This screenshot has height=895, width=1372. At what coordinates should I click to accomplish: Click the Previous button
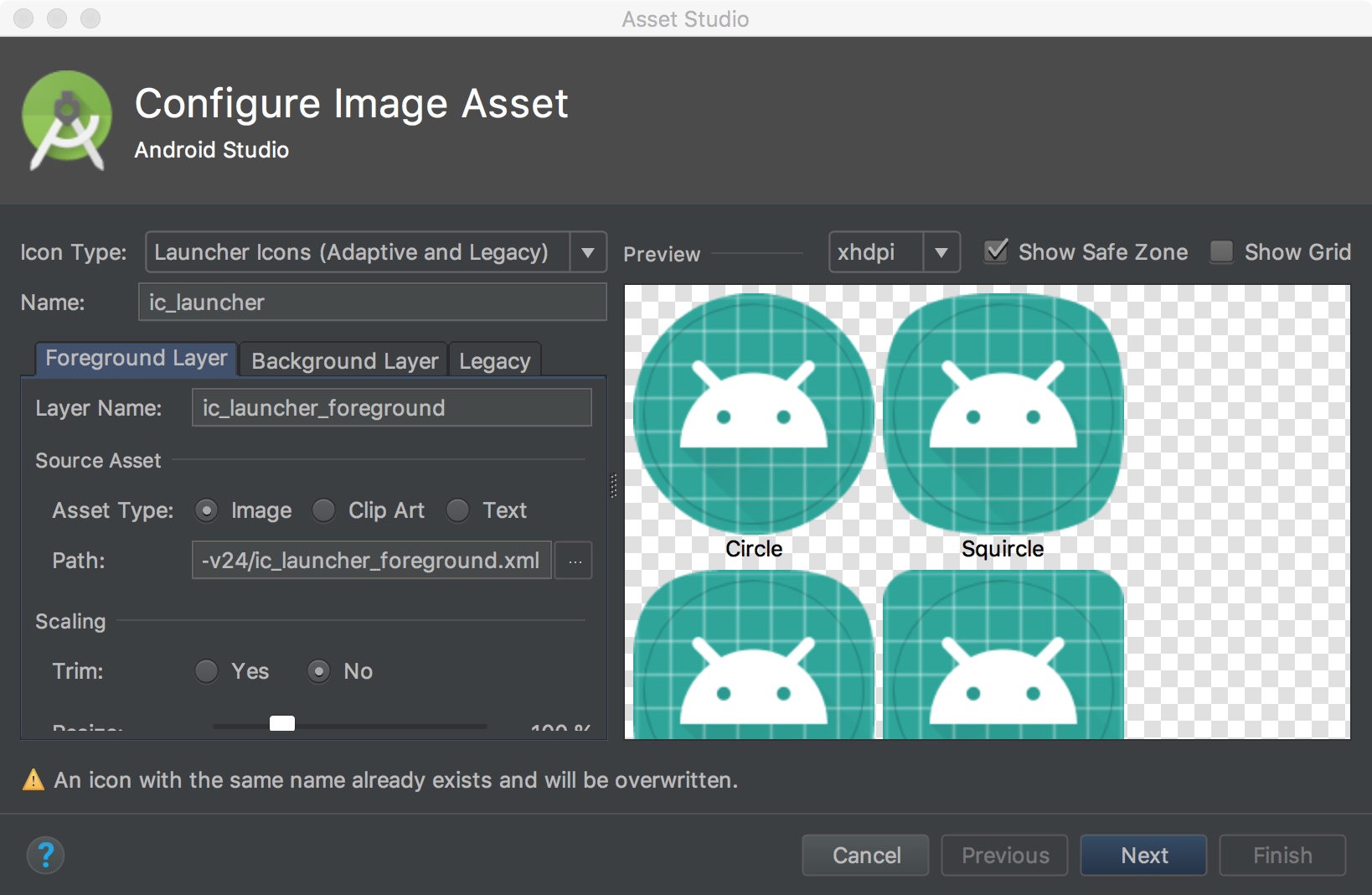point(1005,855)
